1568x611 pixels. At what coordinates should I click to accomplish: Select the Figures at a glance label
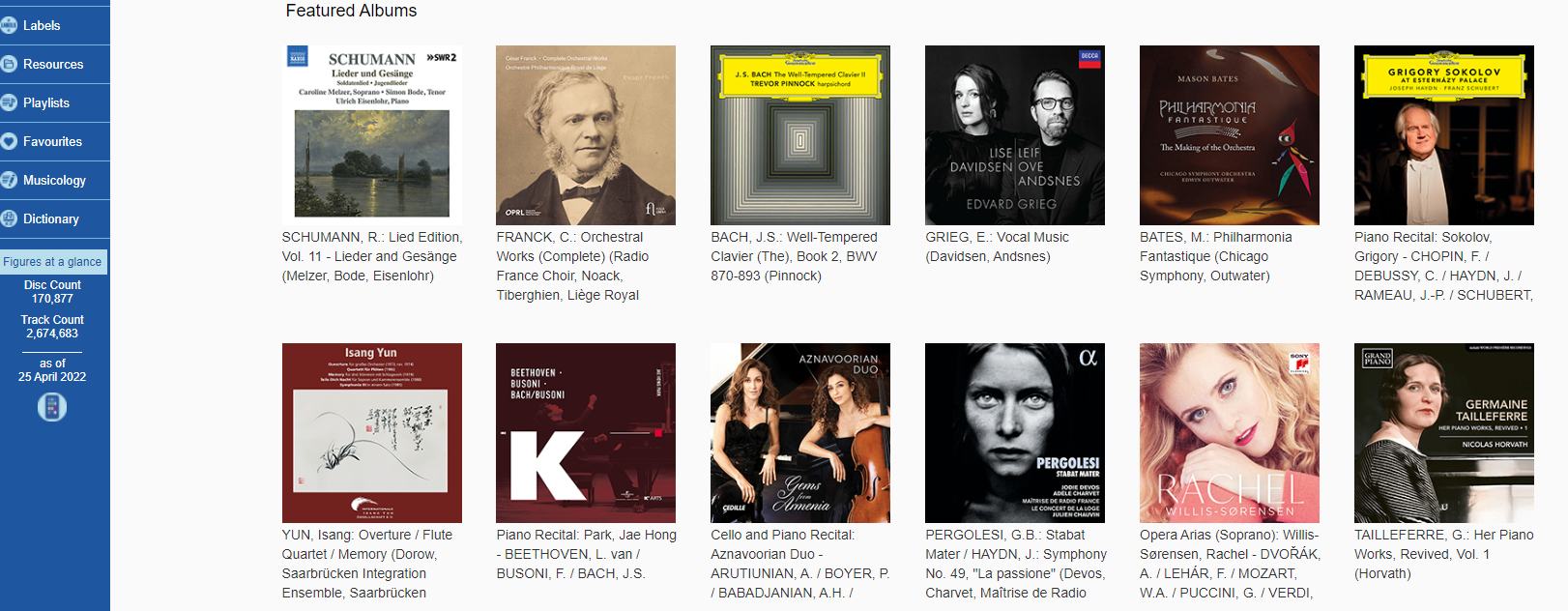click(x=52, y=262)
